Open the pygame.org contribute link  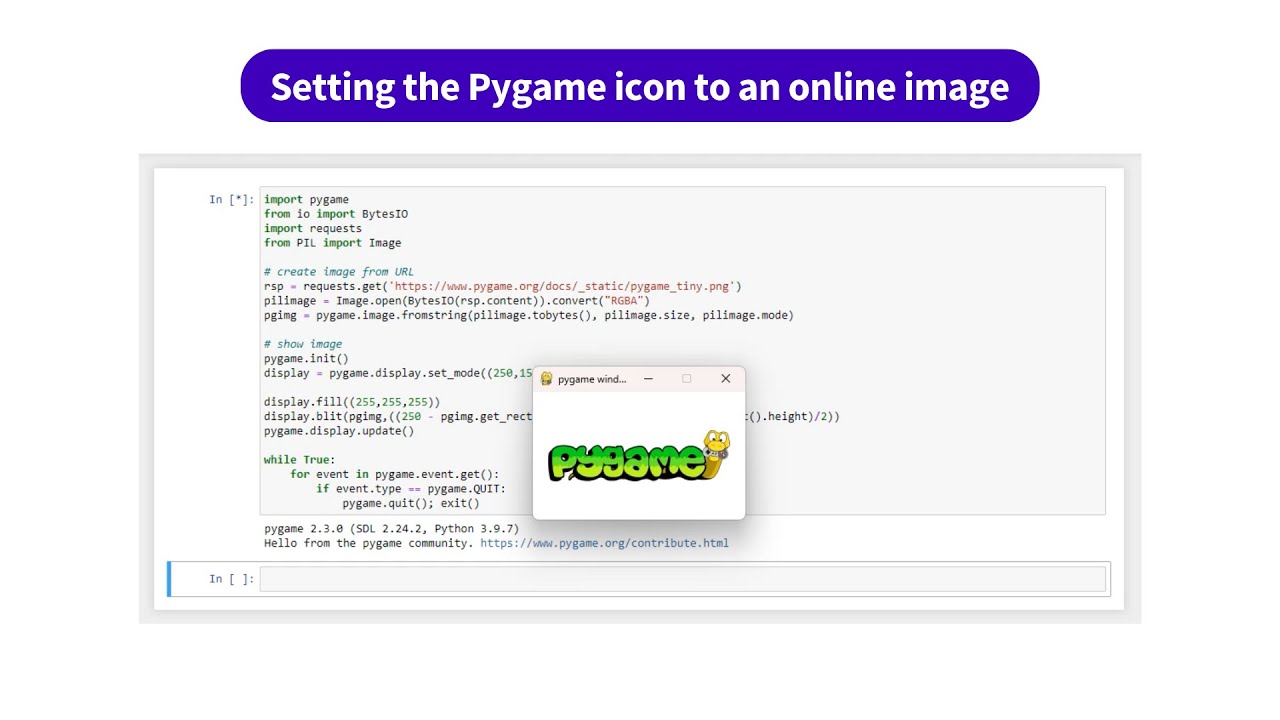pos(604,543)
